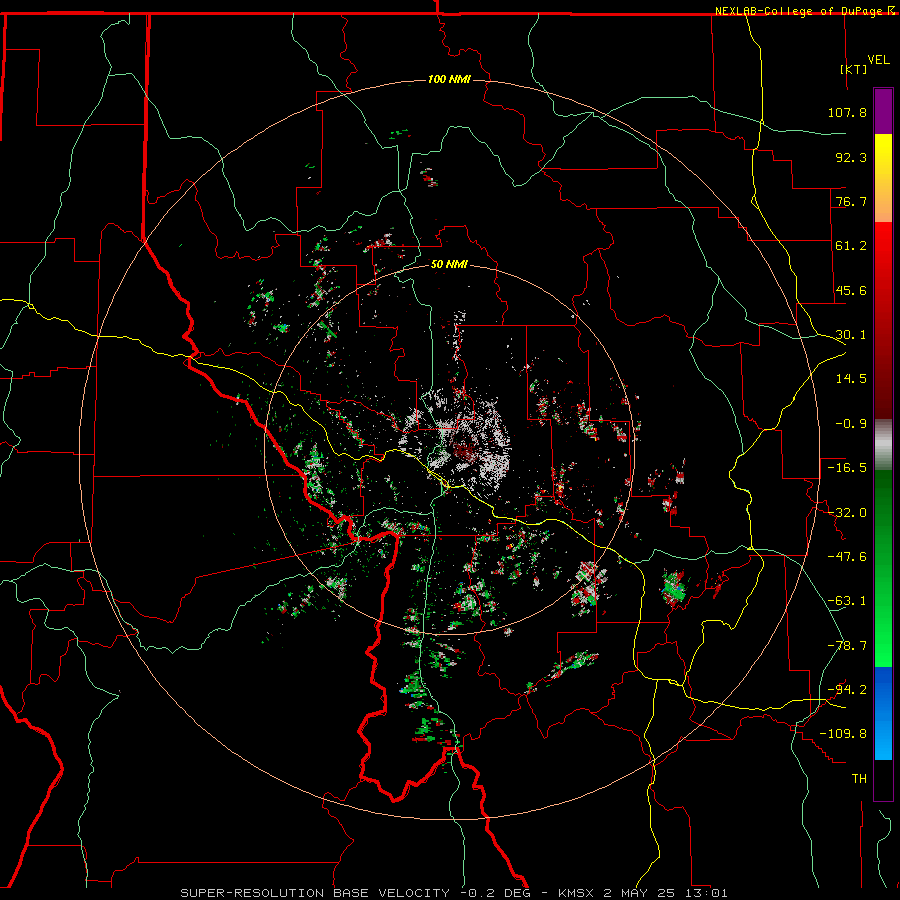Select the -63.1 legend value
This screenshot has width=900, height=900.
(x=847, y=601)
